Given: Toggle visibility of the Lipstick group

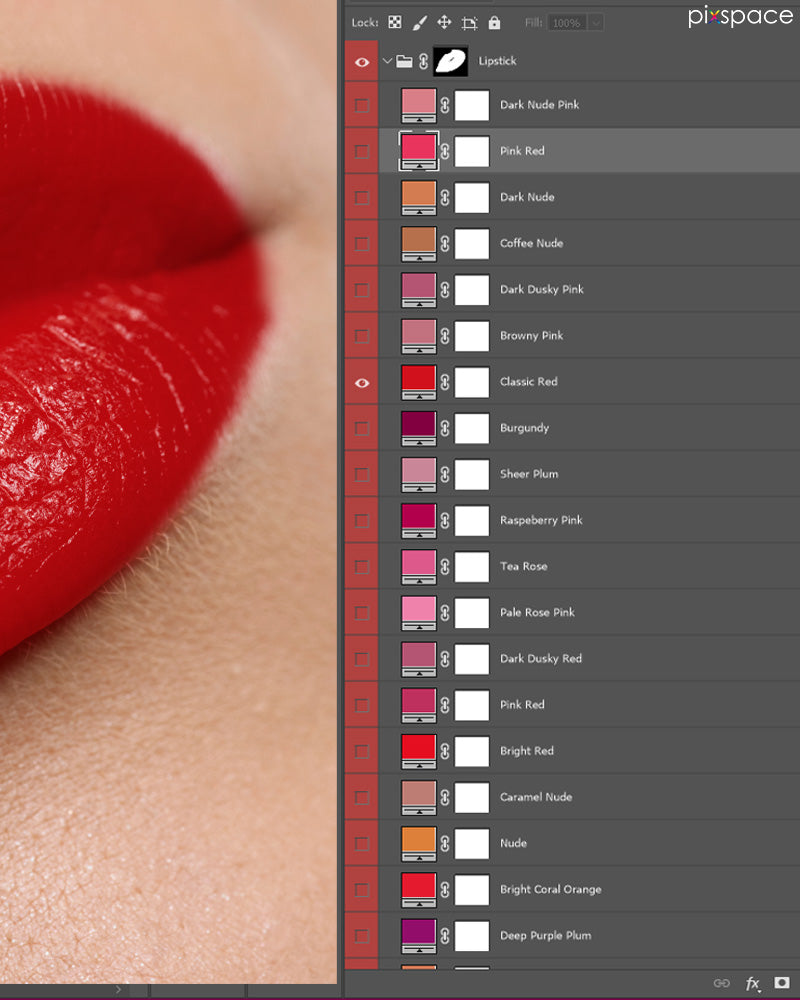Looking at the screenshot, I should tap(362, 61).
